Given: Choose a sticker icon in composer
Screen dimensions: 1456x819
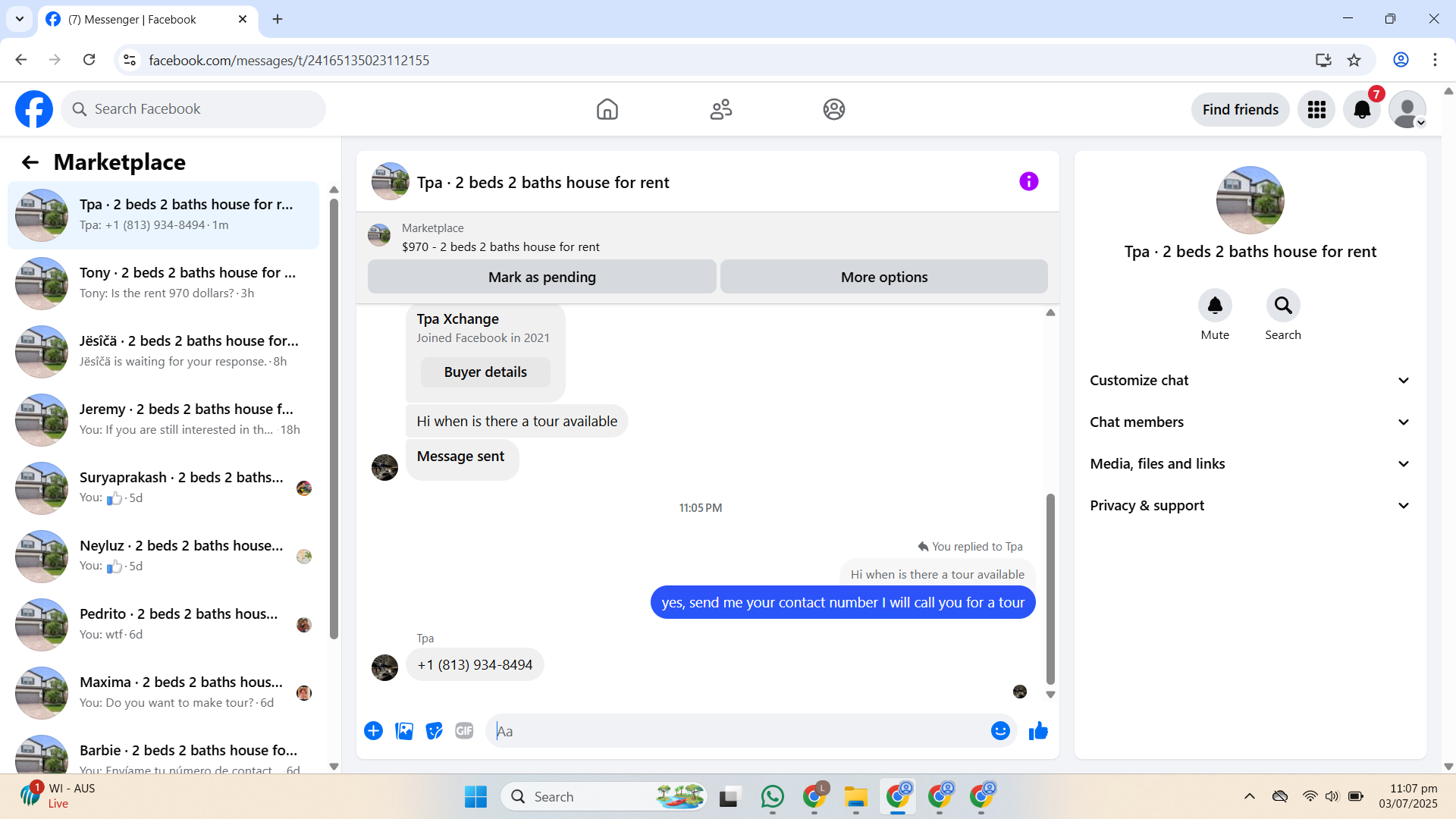Looking at the screenshot, I should click(x=434, y=731).
